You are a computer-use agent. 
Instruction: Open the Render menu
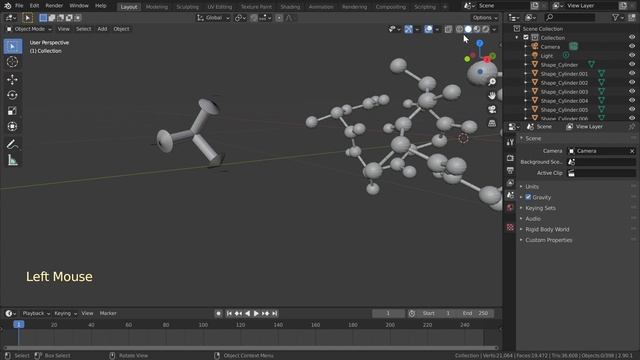point(54,6)
